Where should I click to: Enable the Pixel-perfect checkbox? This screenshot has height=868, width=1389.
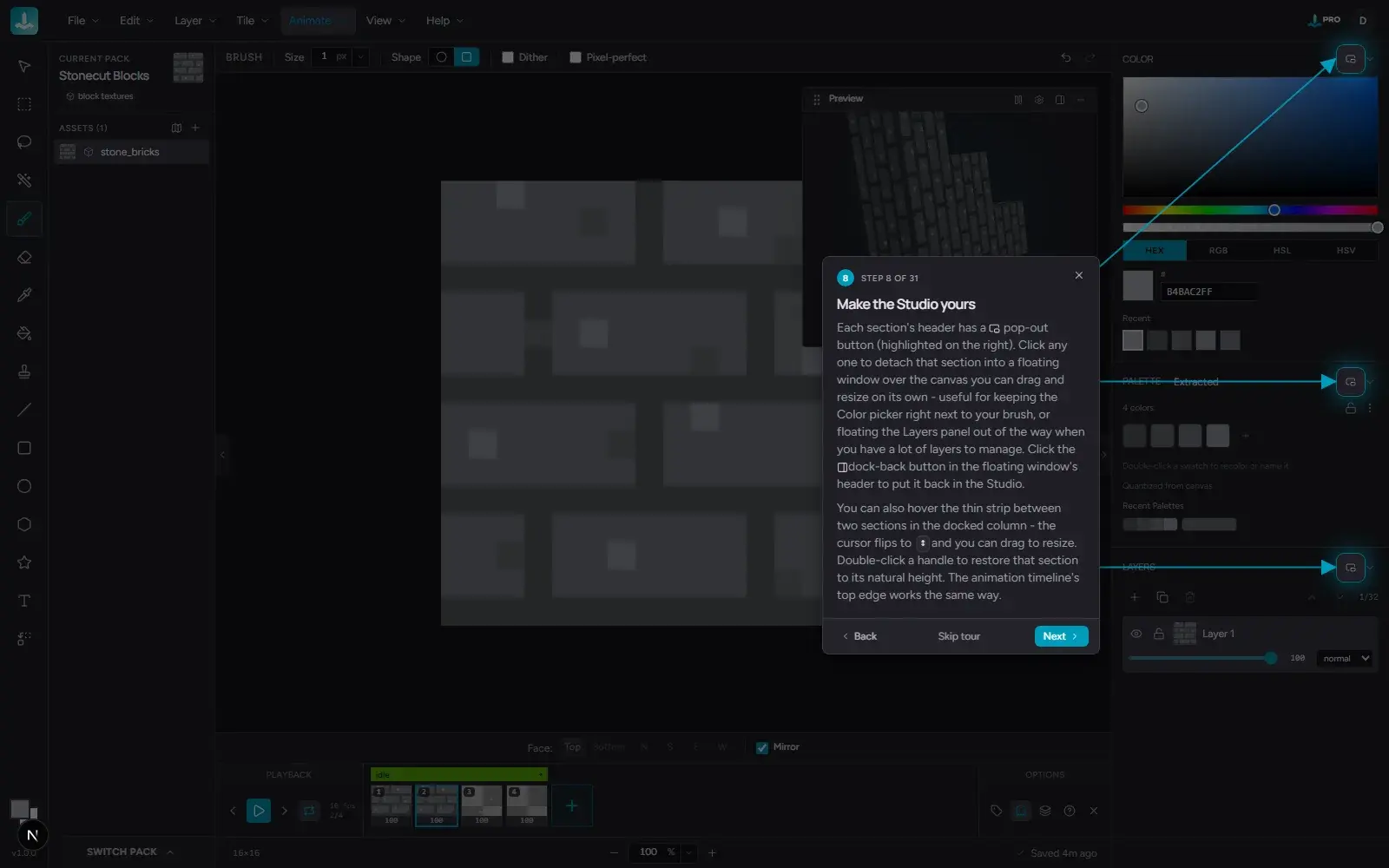pyautogui.click(x=575, y=57)
